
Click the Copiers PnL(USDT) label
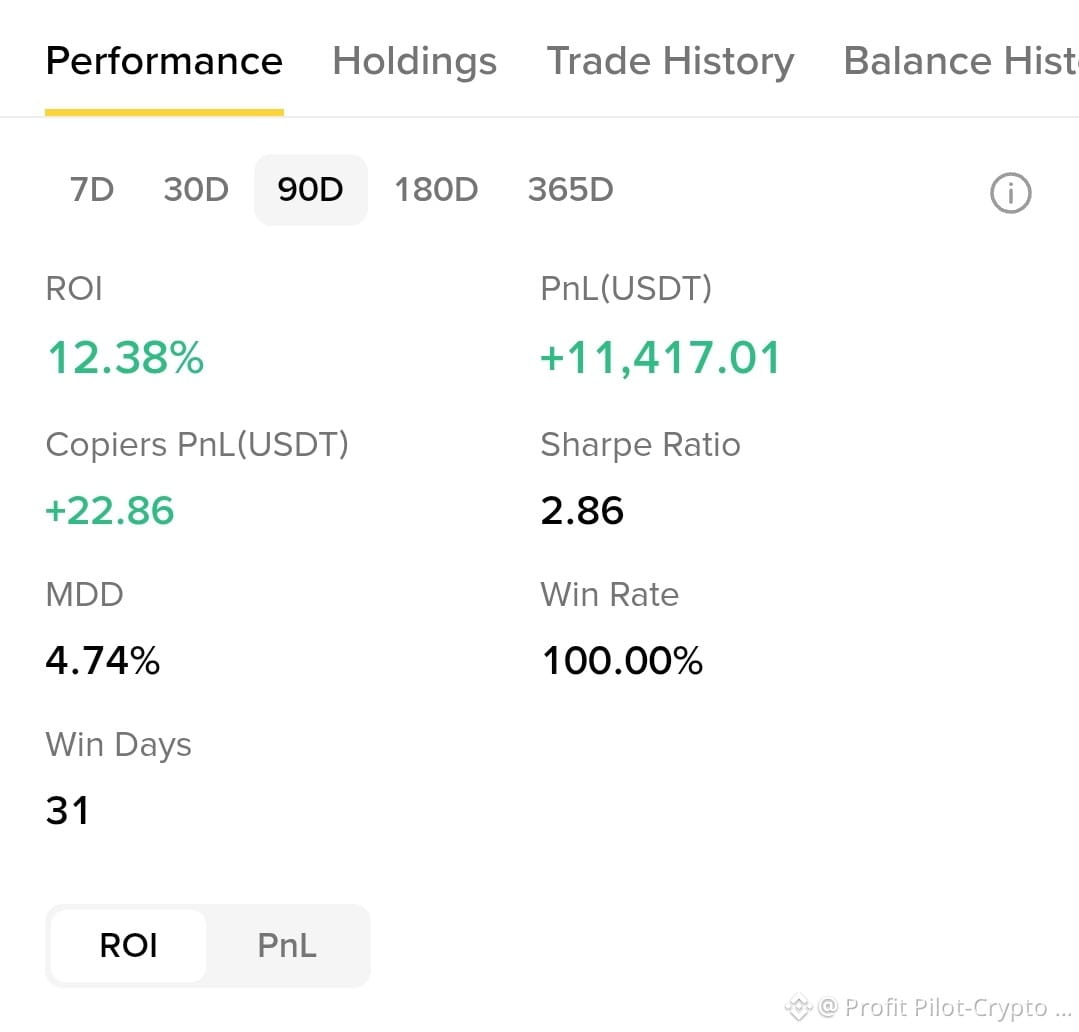(197, 444)
